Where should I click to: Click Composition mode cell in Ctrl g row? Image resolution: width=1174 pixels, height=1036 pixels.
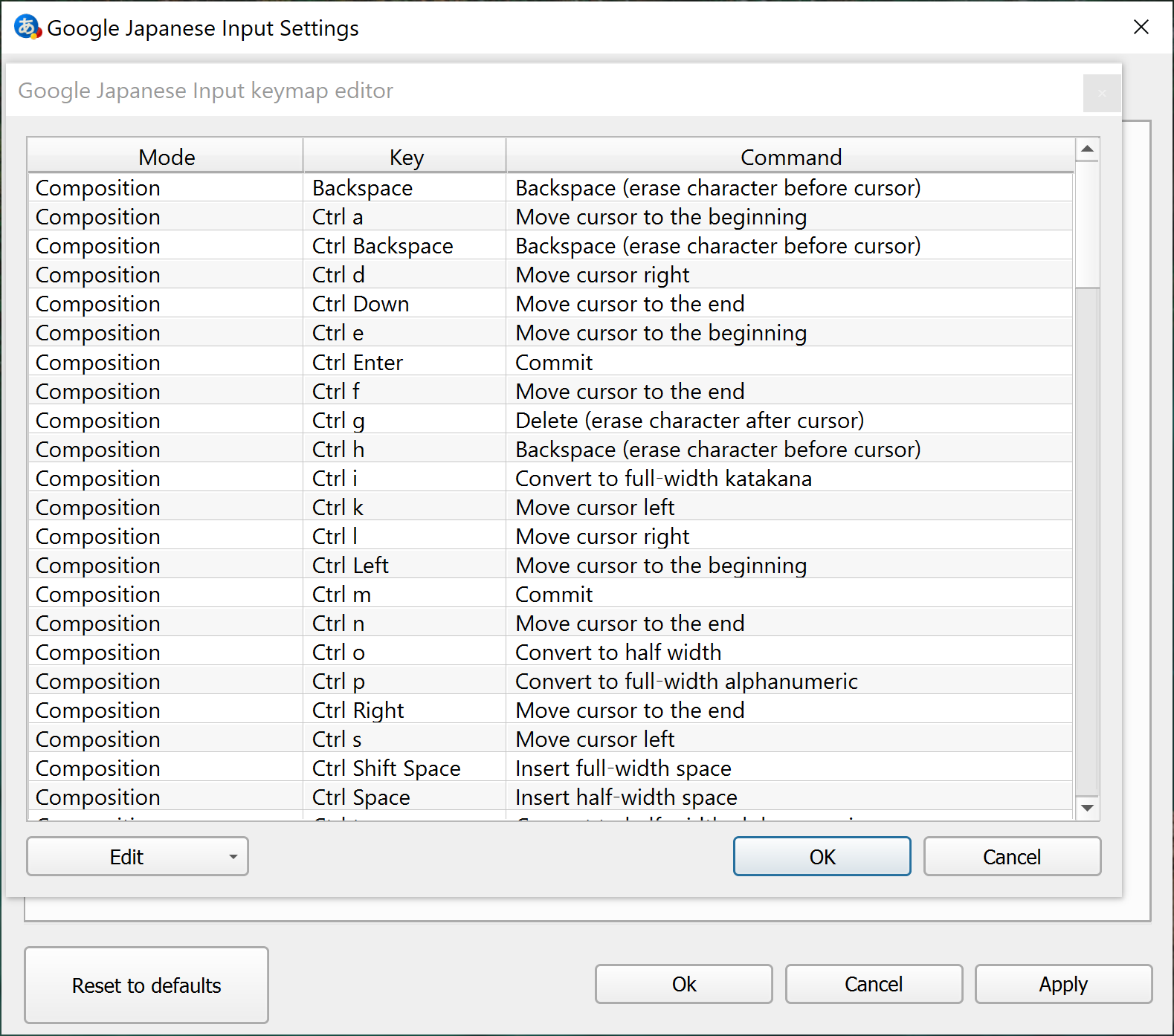point(165,421)
